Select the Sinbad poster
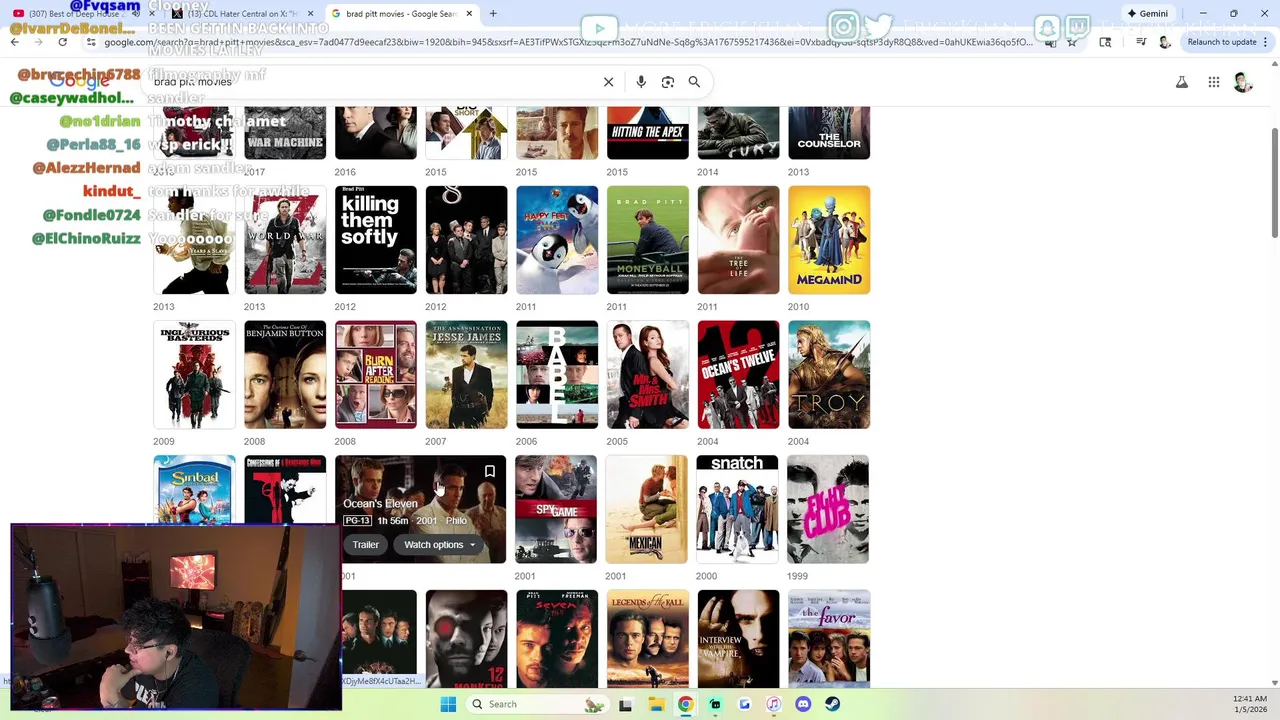Image resolution: width=1280 pixels, height=720 pixels. point(194,489)
